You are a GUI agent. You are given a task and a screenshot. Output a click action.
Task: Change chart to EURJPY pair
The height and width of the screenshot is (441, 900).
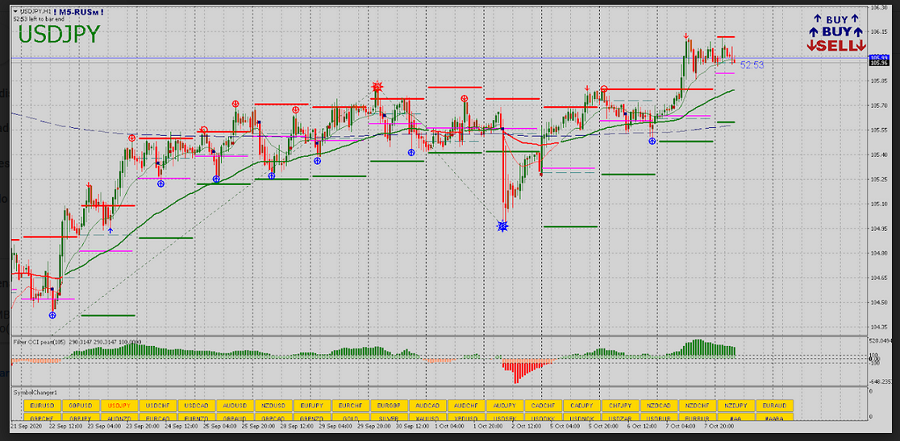pyautogui.click(x=311, y=407)
